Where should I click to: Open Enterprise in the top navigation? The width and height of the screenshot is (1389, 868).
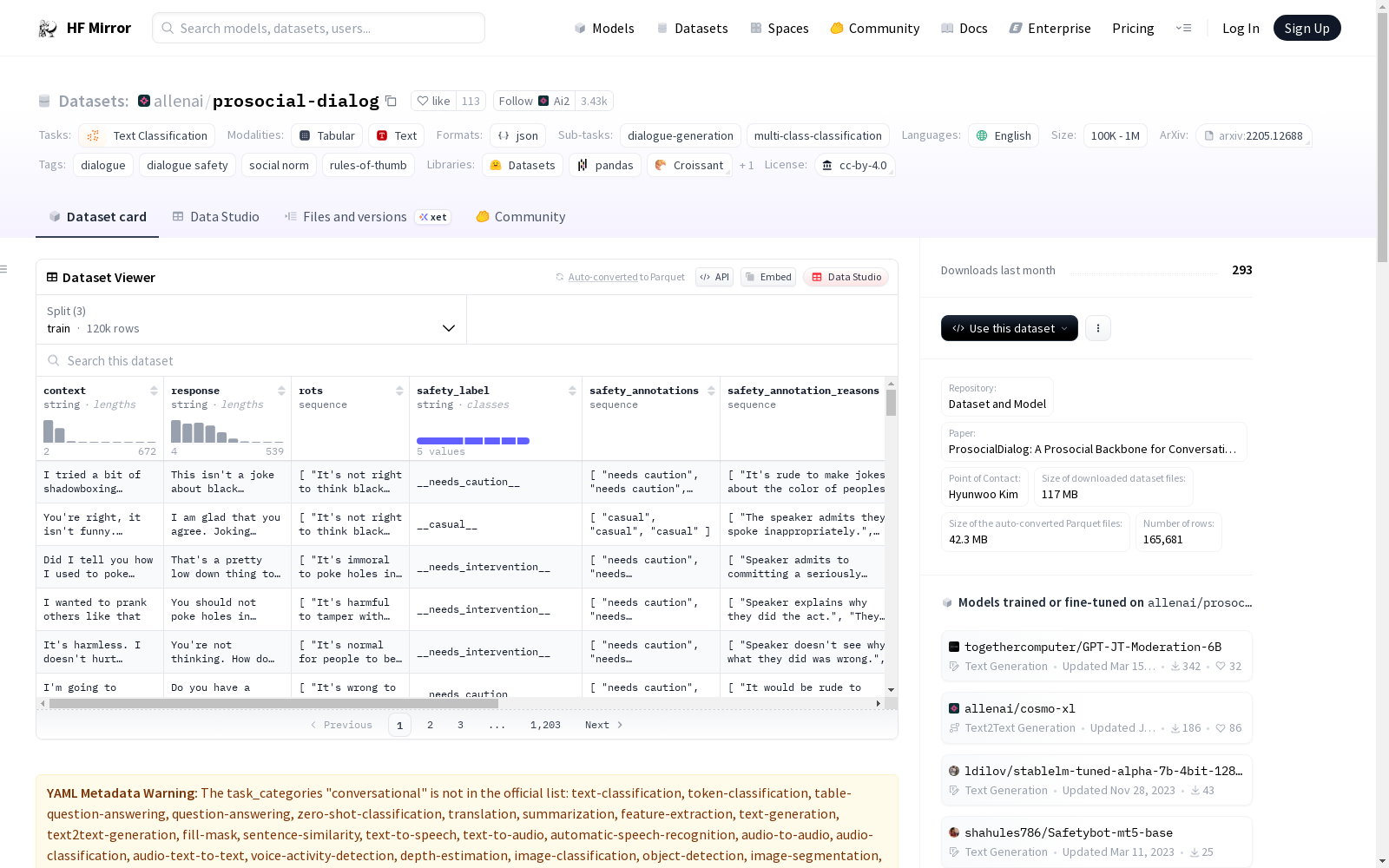[x=1050, y=29]
